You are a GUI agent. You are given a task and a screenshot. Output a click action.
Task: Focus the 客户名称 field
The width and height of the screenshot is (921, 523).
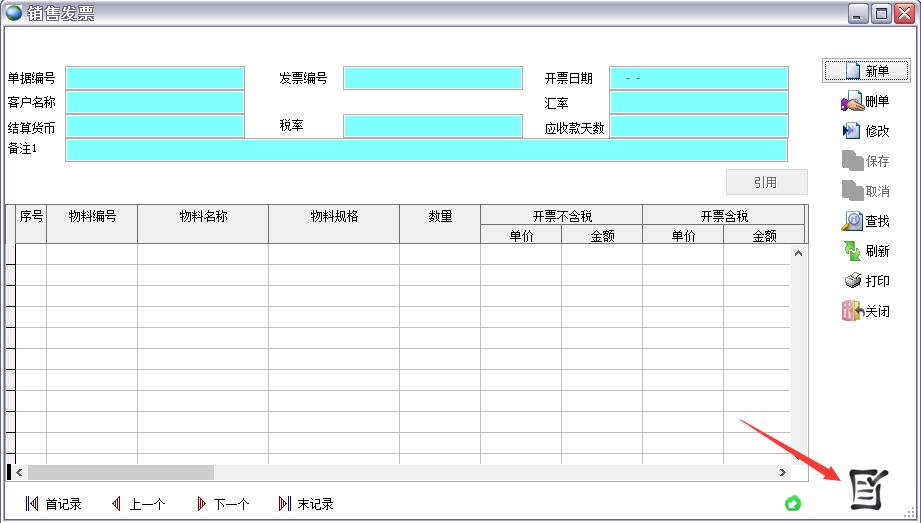tap(155, 102)
